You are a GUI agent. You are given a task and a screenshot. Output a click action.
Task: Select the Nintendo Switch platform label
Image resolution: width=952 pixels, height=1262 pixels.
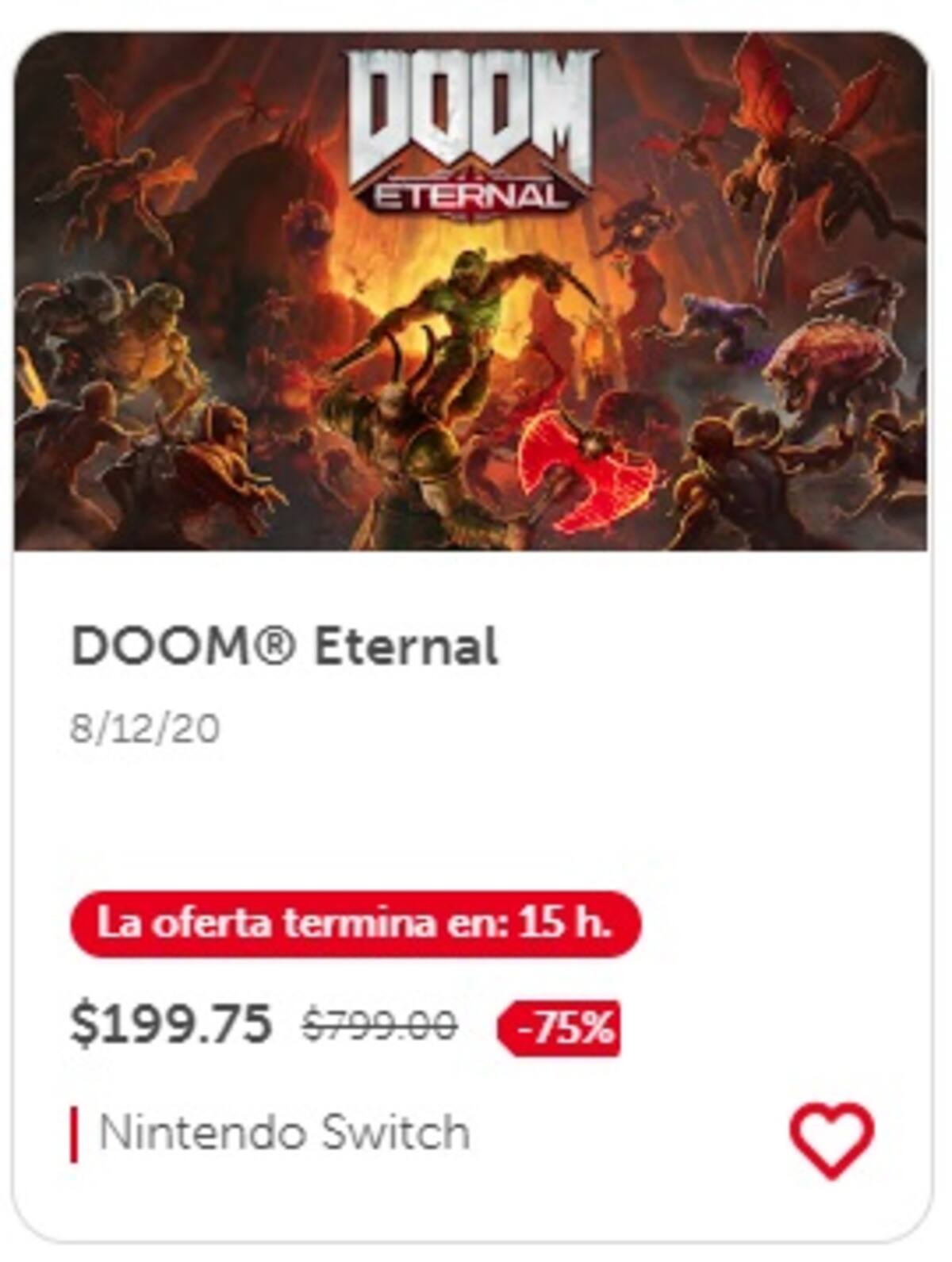(x=284, y=1132)
